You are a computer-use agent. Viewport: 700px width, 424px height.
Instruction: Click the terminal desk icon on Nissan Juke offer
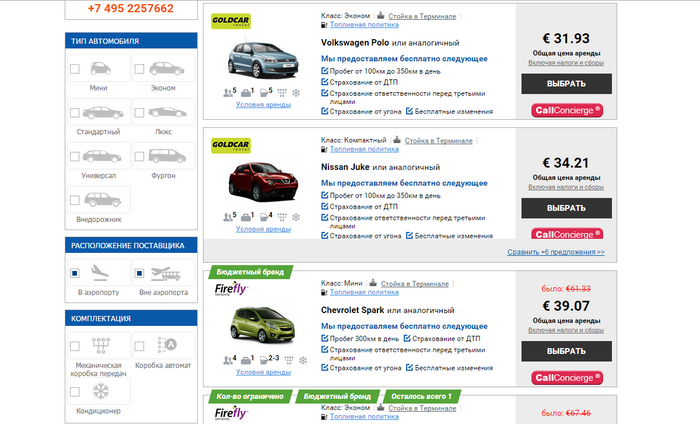(x=397, y=140)
